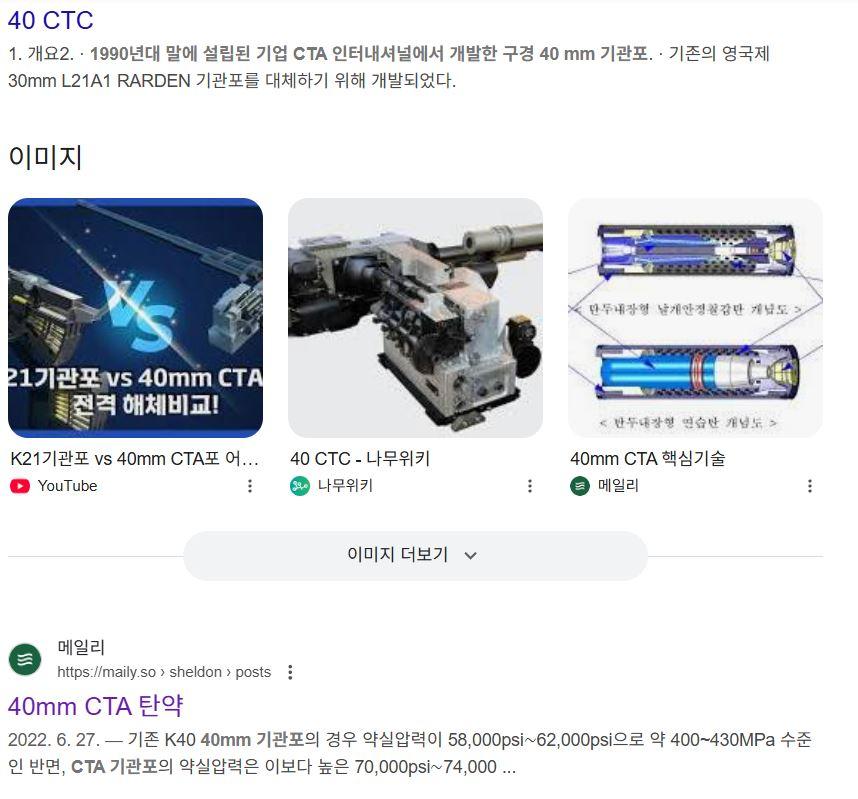Open the CTA ammunition diagram thumbnail

point(695,318)
